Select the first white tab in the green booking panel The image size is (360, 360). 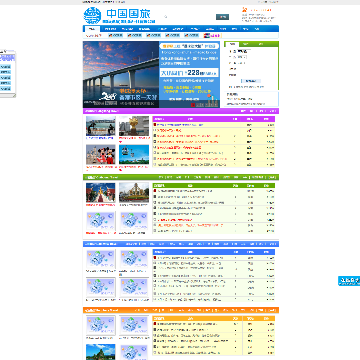[x=232, y=44]
